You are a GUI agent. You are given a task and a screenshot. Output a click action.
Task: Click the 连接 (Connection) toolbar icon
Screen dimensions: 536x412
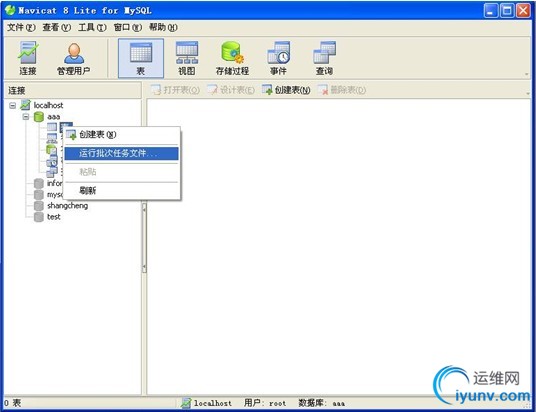pos(28,58)
